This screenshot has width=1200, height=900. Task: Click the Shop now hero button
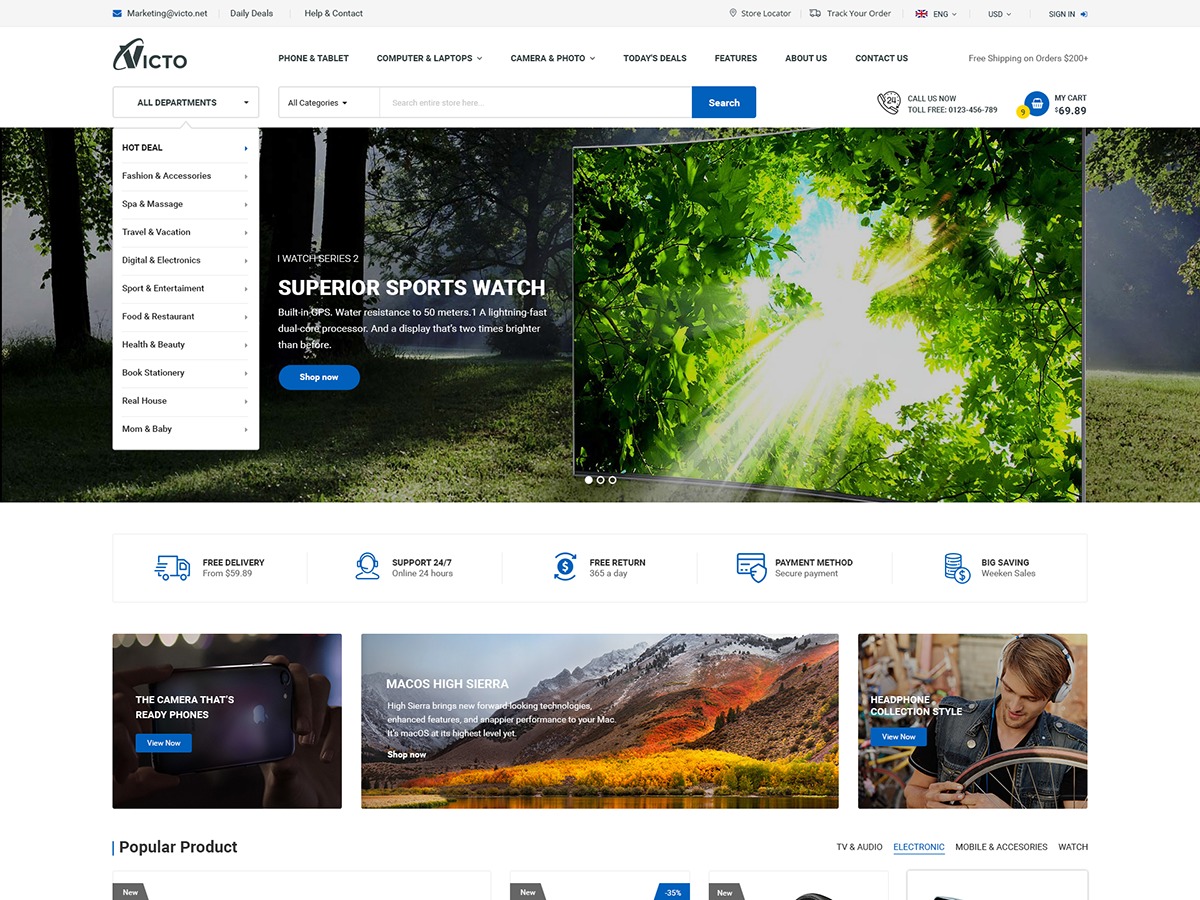319,377
